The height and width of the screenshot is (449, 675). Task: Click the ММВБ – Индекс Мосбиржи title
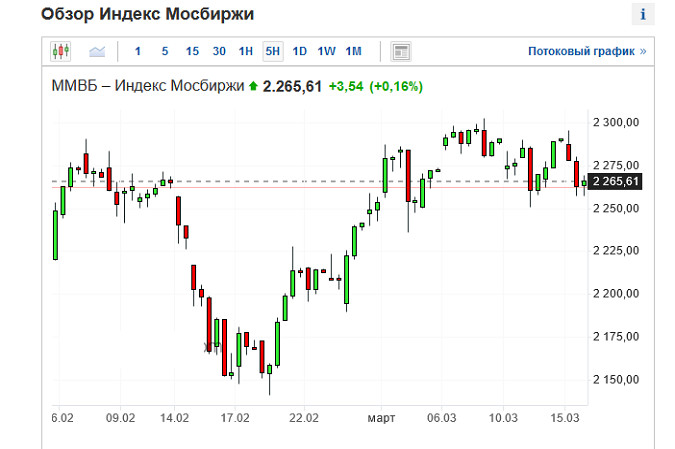click(x=148, y=86)
